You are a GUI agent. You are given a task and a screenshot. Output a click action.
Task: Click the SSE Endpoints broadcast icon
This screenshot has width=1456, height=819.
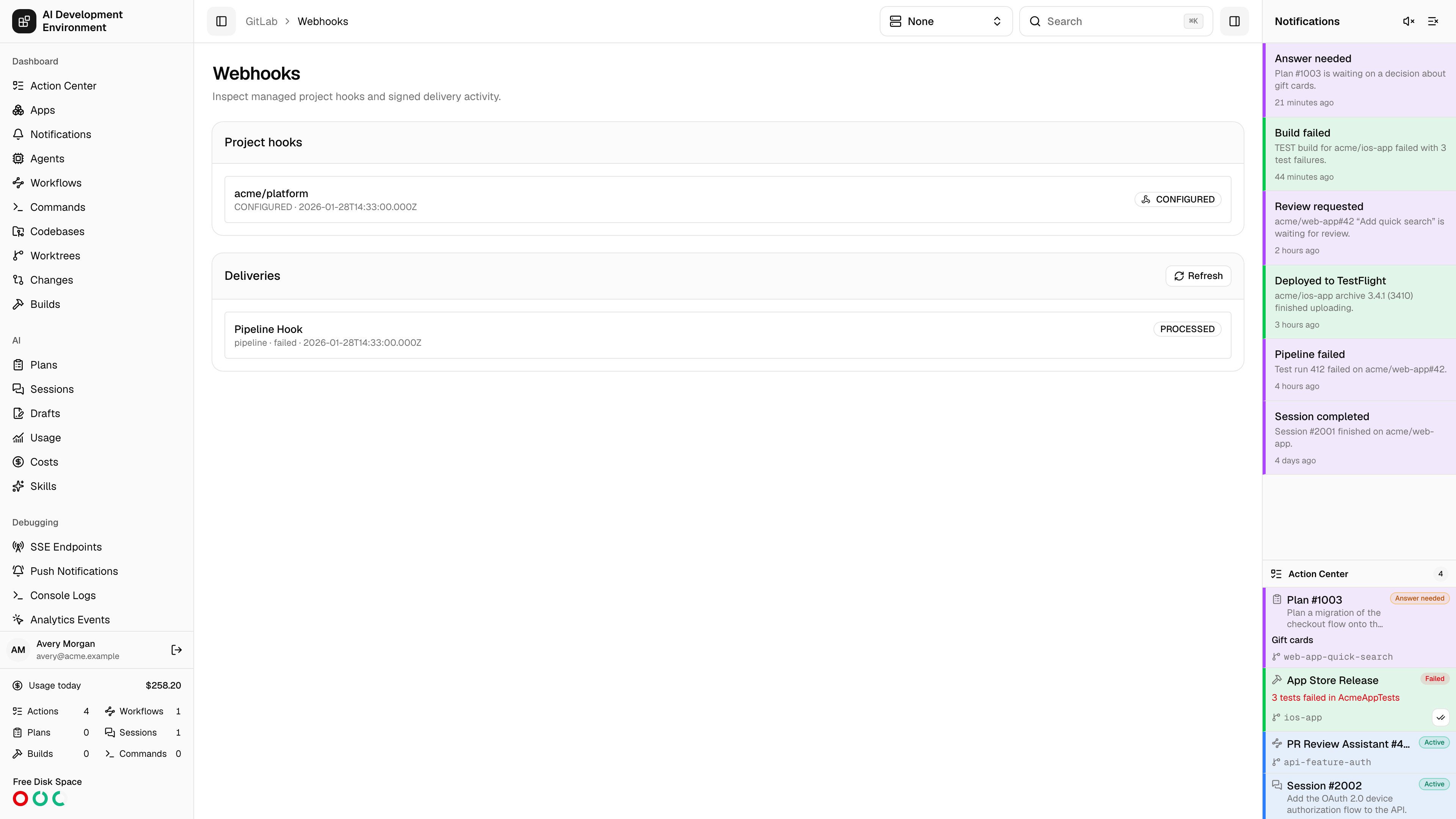click(18, 547)
